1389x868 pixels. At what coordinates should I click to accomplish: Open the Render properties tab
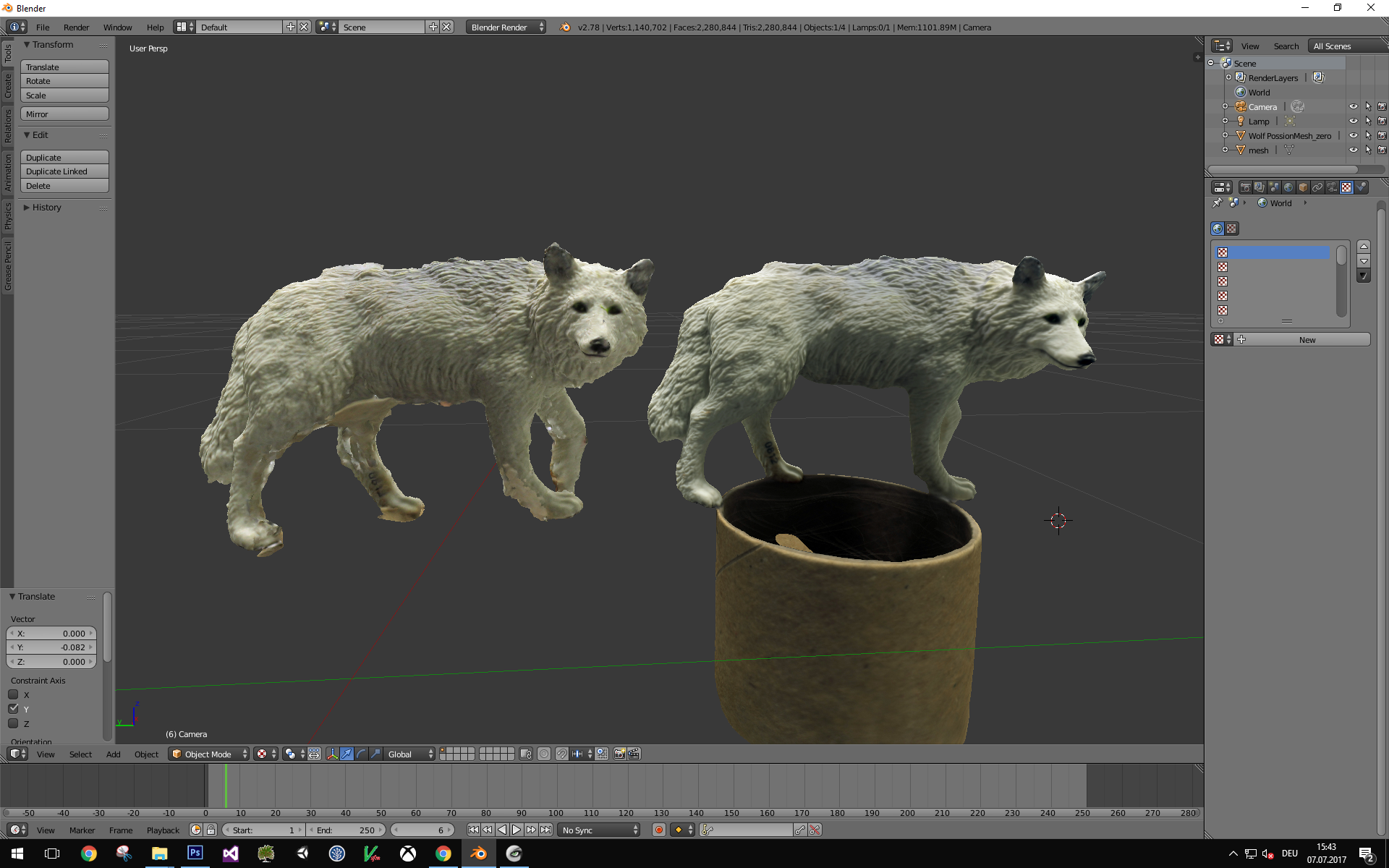pyautogui.click(x=1245, y=187)
